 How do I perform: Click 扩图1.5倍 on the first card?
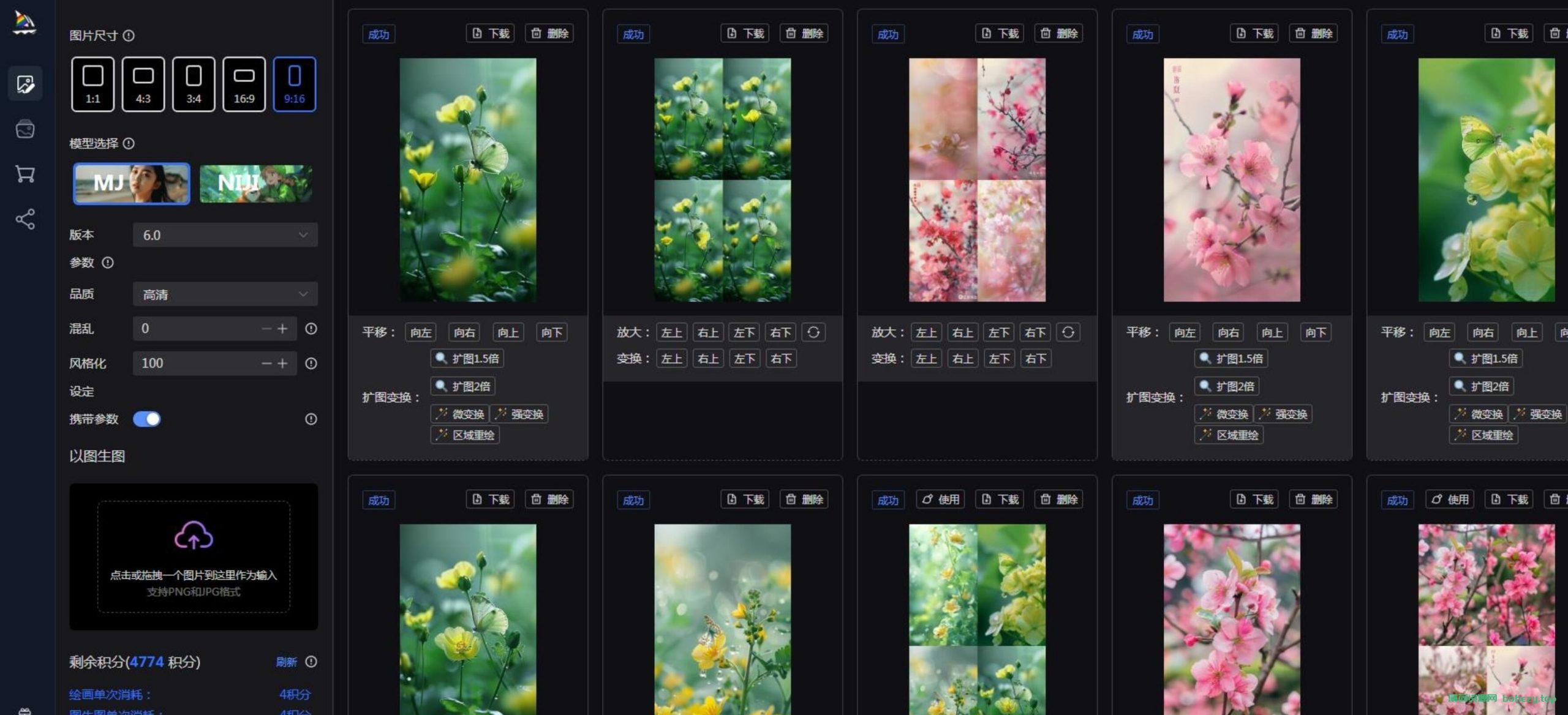click(467, 359)
